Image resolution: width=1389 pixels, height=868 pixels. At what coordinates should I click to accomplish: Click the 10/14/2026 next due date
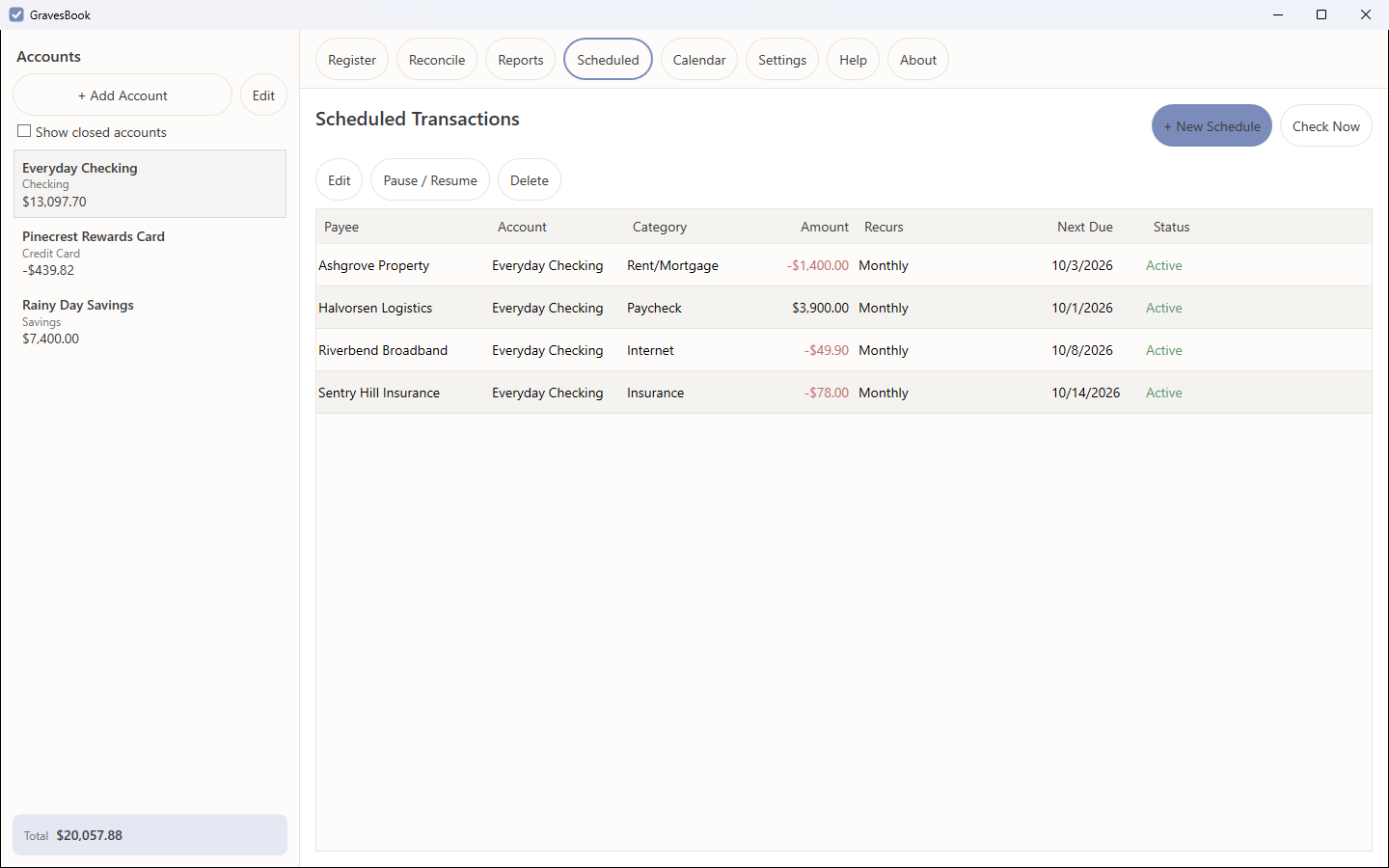[1086, 393]
